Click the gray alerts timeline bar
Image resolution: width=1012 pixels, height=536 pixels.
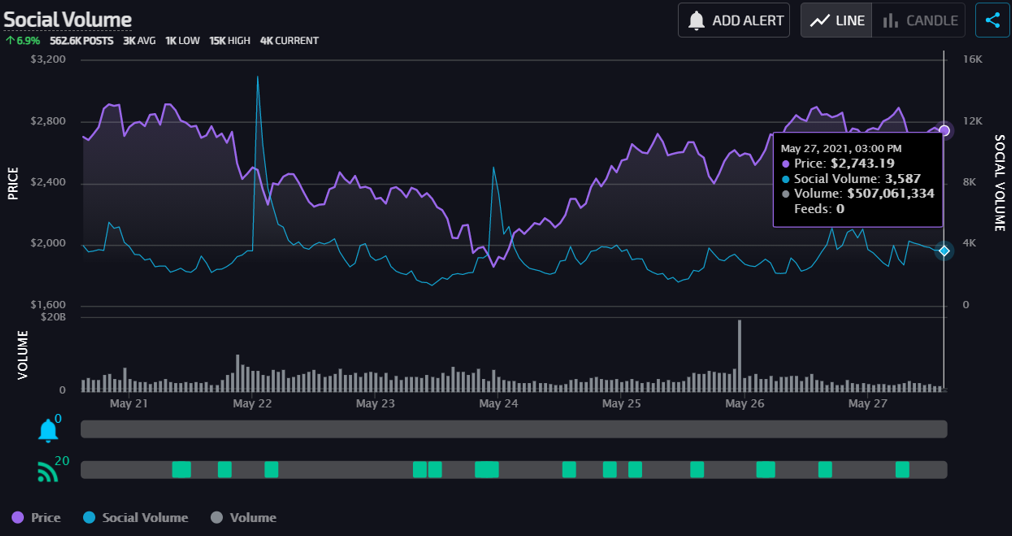(x=513, y=429)
